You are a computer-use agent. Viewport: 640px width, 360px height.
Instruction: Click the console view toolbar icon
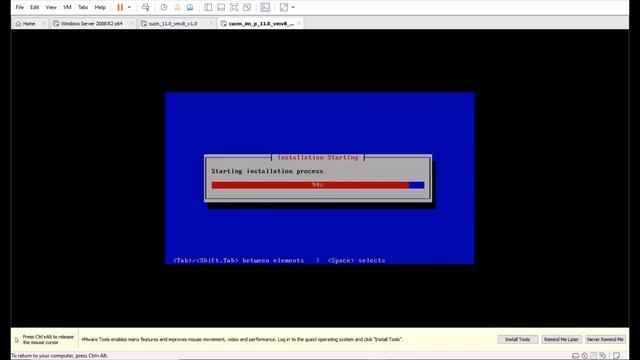click(x=265, y=7)
